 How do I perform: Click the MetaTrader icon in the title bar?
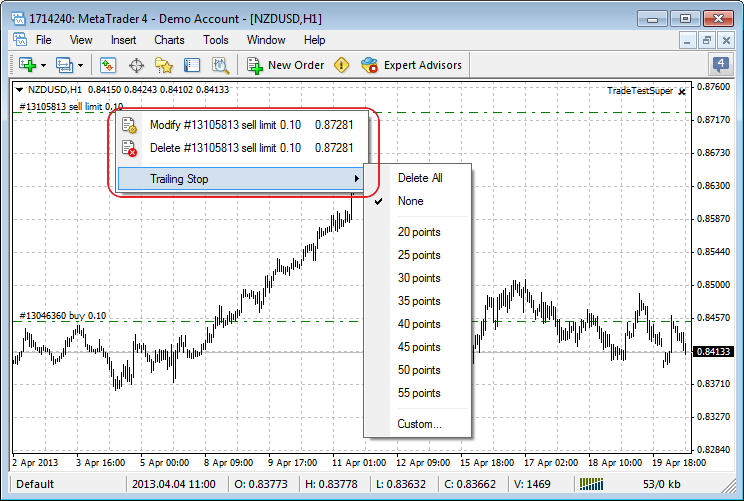pyautogui.click(x=18, y=19)
